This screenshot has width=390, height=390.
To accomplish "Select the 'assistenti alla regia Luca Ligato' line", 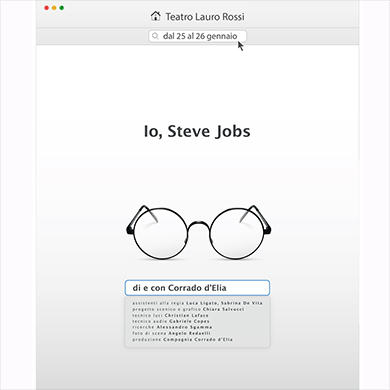I will 197,303.
